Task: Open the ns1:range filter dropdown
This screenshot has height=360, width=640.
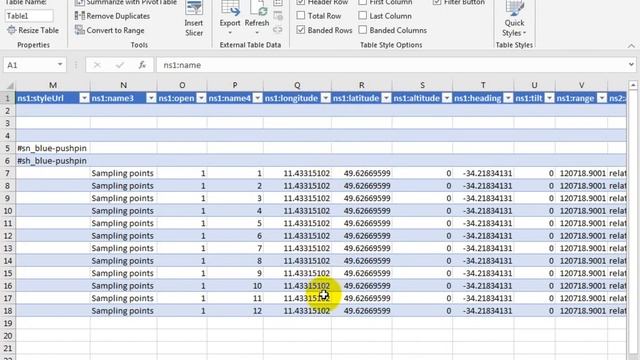Action: (602, 98)
